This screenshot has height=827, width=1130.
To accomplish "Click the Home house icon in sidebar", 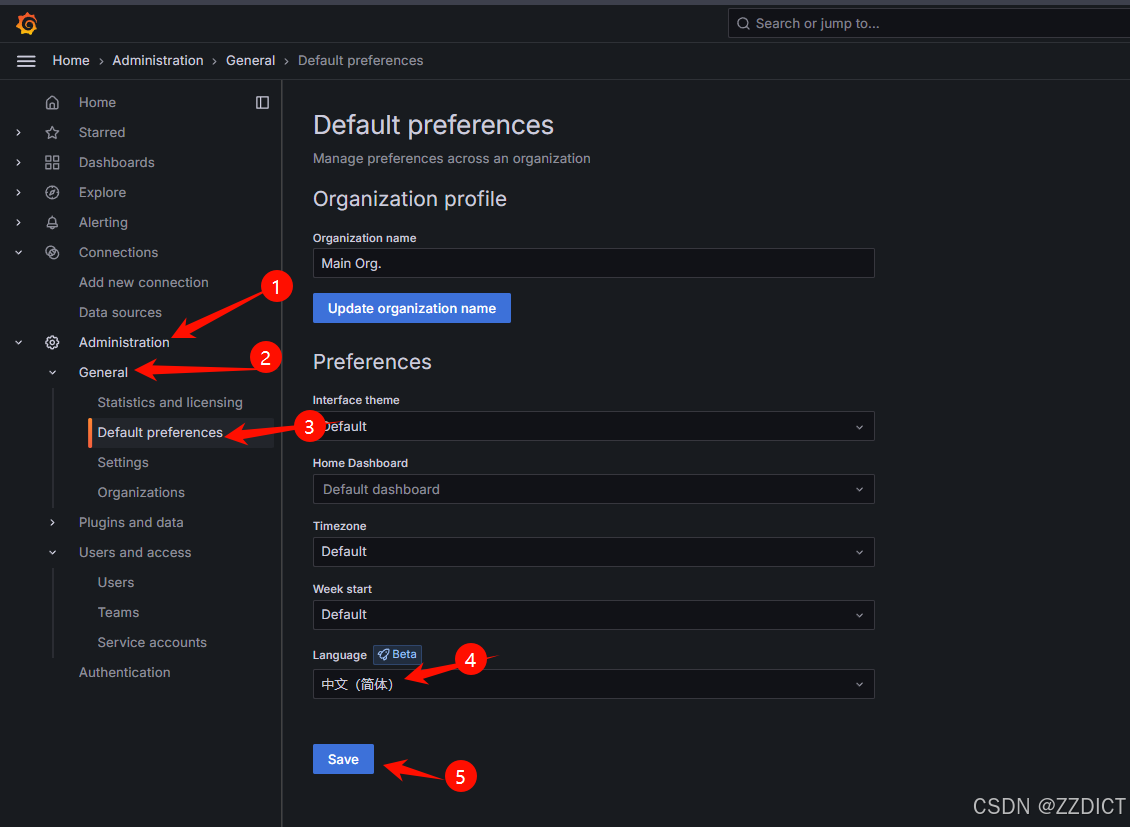I will [52, 102].
